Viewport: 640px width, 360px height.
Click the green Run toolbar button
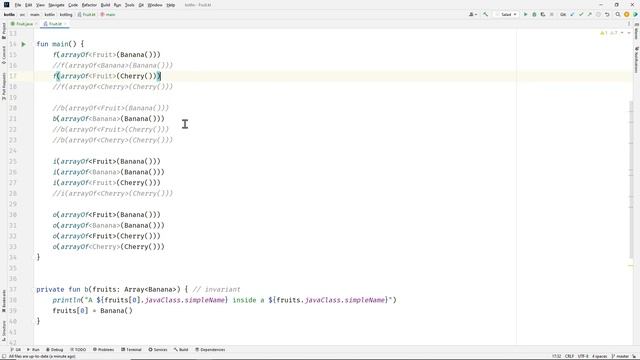coord(526,15)
